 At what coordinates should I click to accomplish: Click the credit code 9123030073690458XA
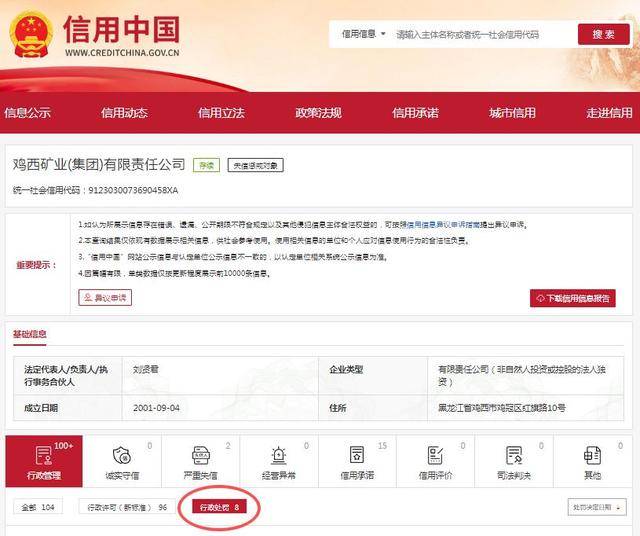[133, 190]
